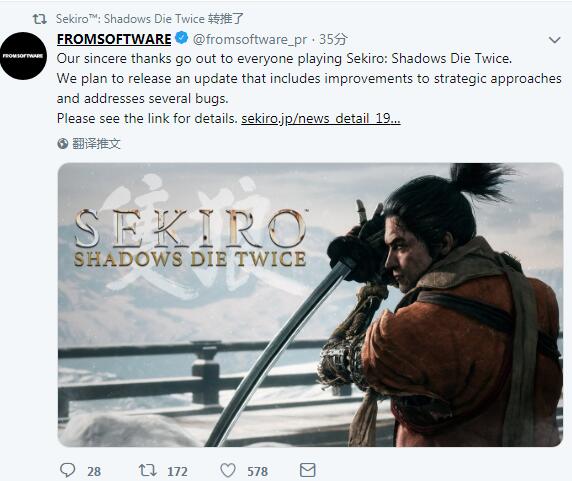Open Sekiro: Shadows Die Twice retweeter profile
This screenshot has height=481, width=572.
130,19
